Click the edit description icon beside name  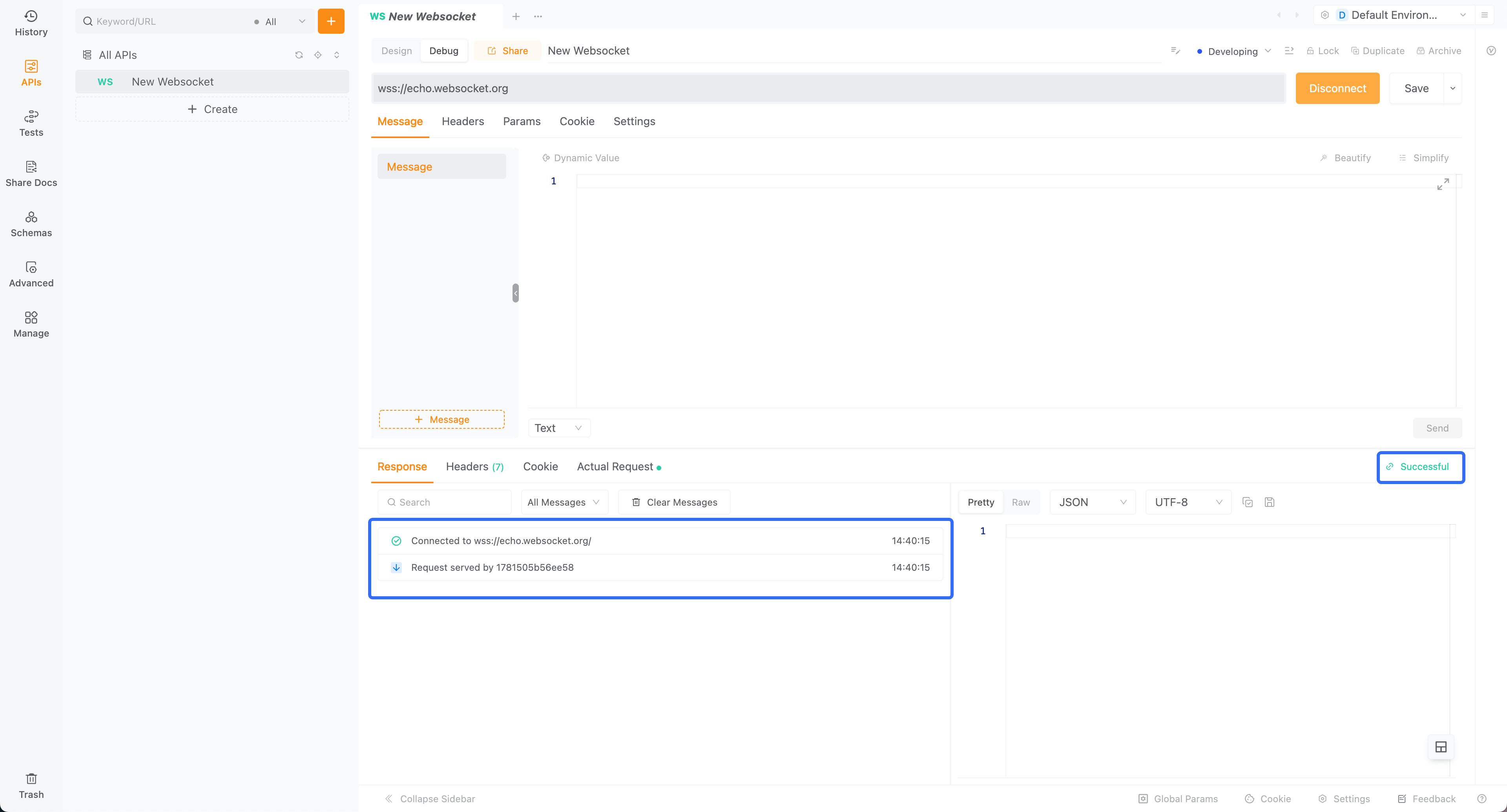click(x=1175, y=51)
